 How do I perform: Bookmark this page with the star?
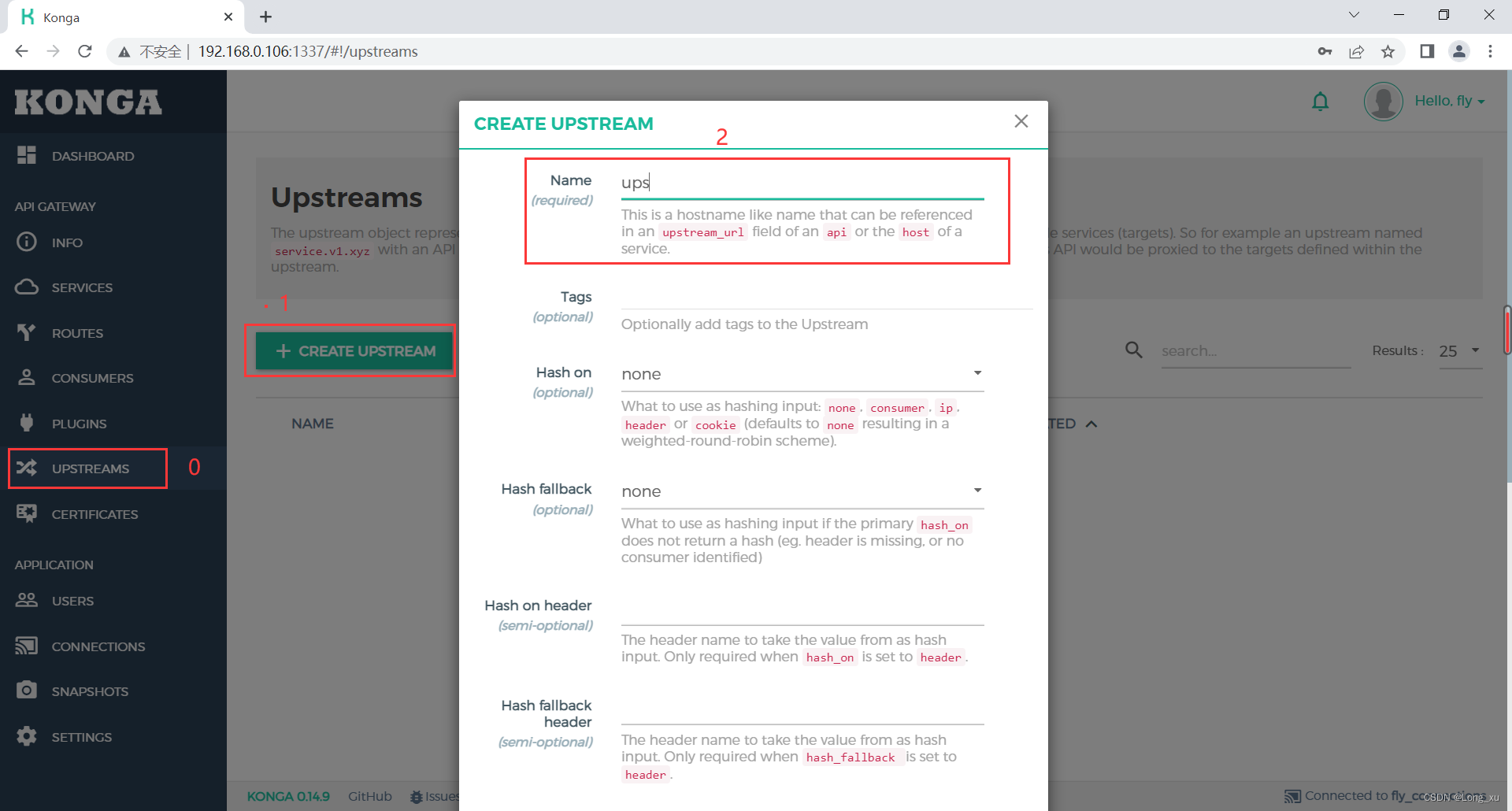pyautogui.click(x=1388, y=51)
